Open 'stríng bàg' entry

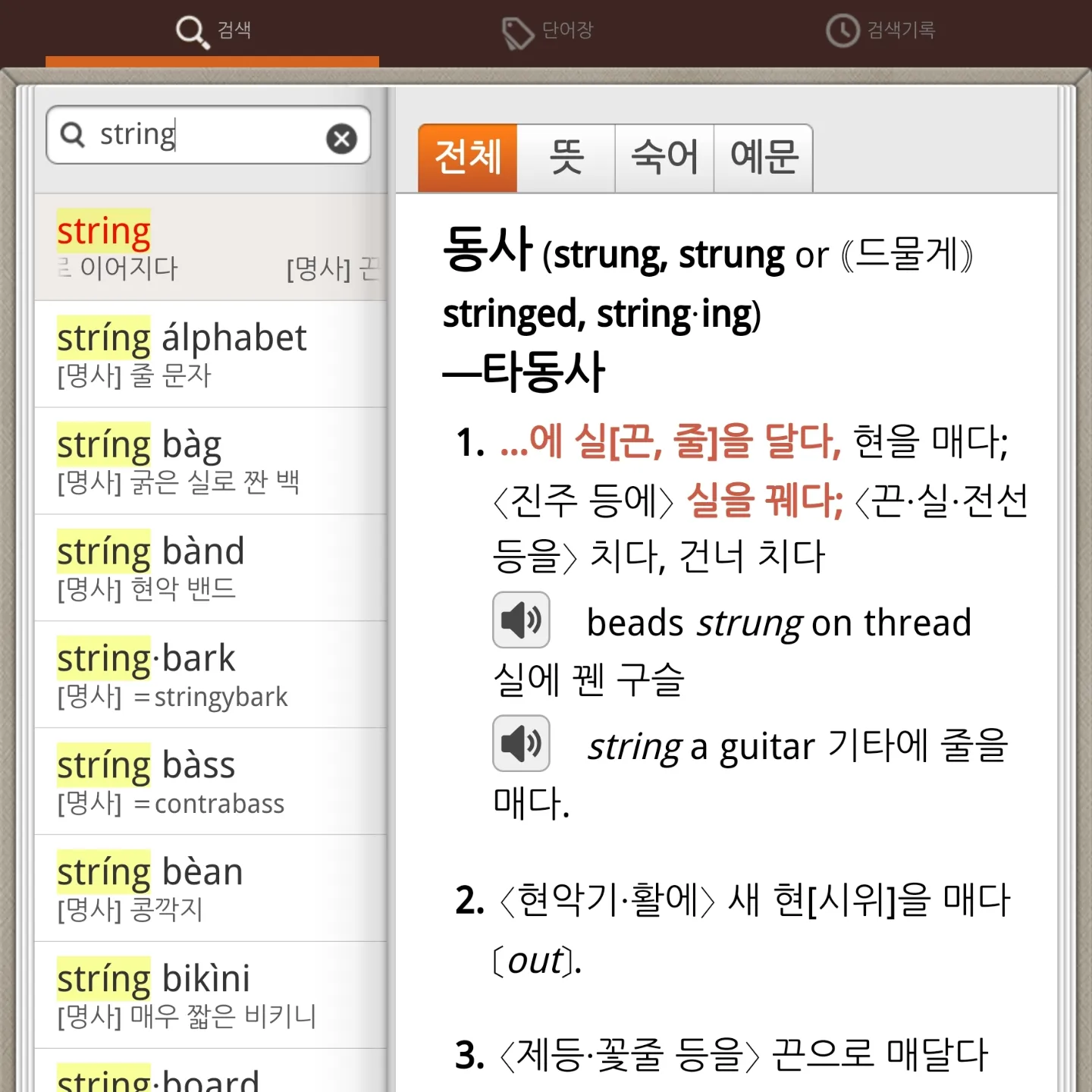click(x=210, y=461)
